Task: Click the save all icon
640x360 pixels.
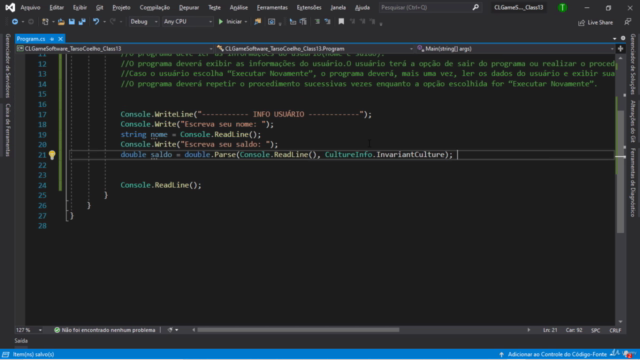Action: pyautogui.click(x=82, y=22)
